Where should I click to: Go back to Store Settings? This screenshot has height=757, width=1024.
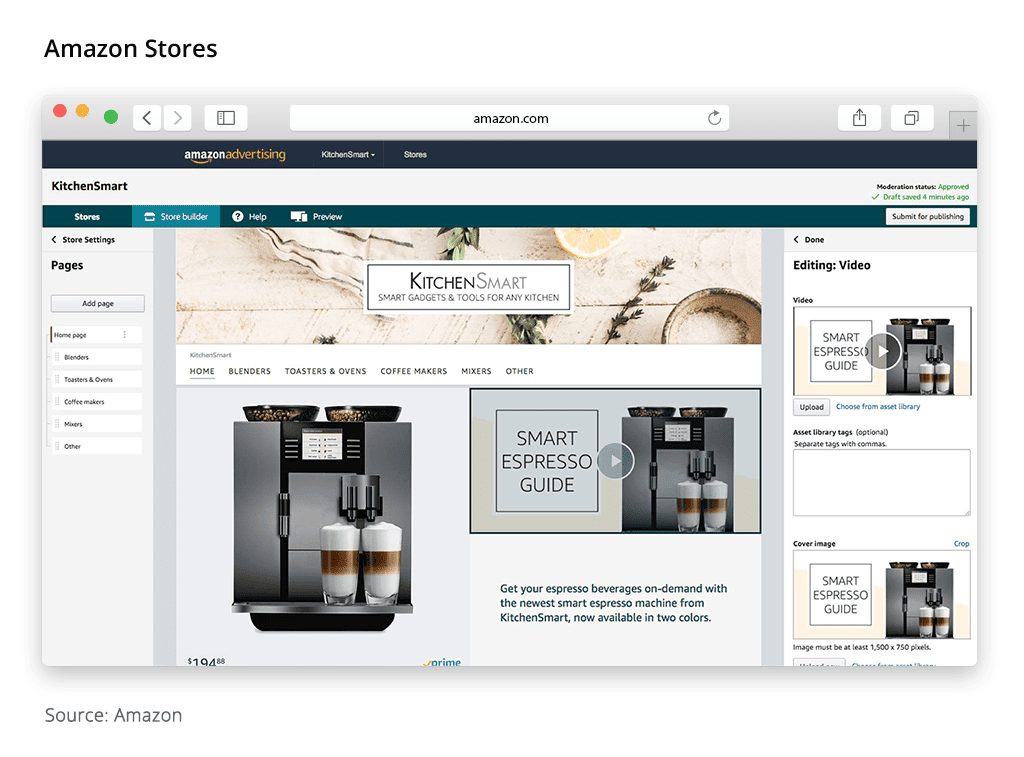83,240
